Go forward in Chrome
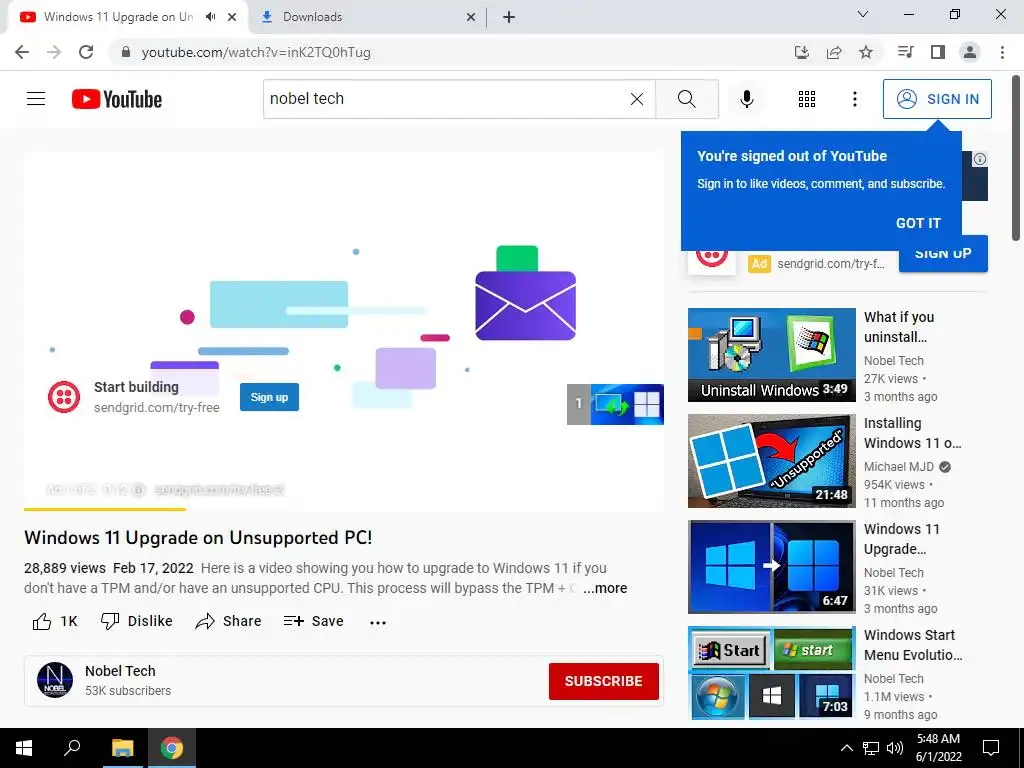1024x768 pixels. [54, 52]
